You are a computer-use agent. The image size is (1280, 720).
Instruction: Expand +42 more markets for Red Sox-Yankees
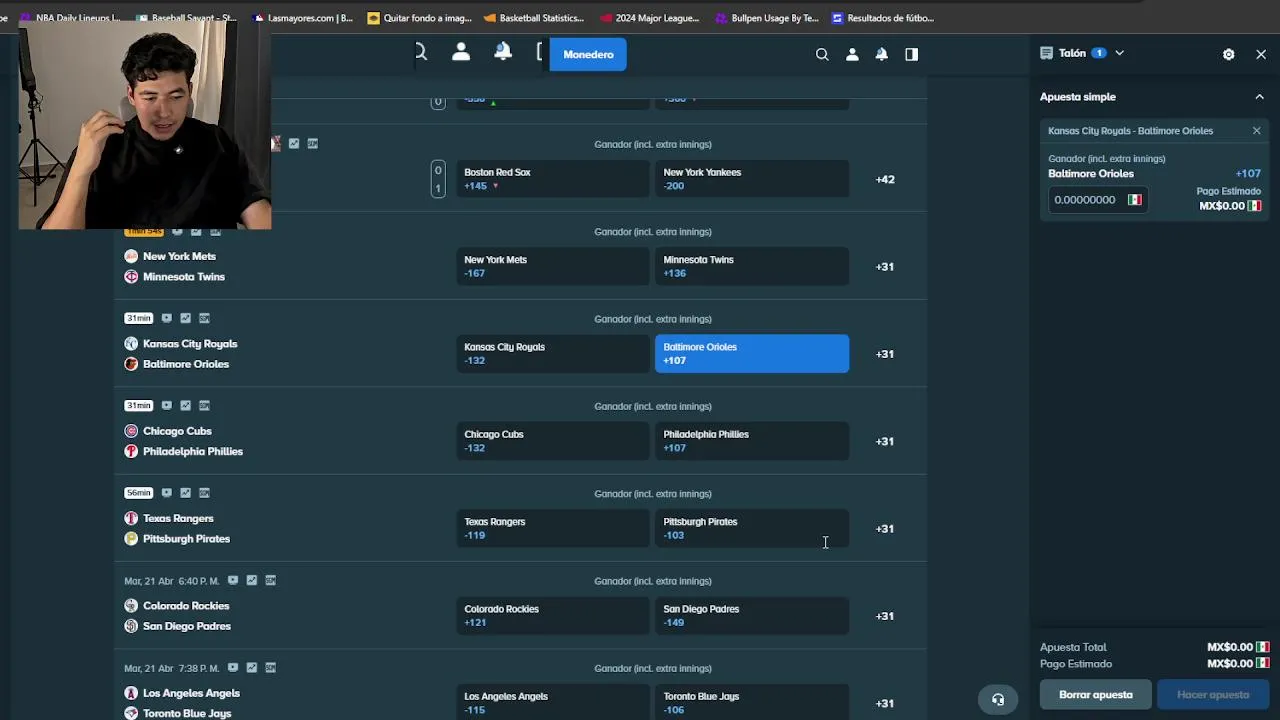click(885, 179)
